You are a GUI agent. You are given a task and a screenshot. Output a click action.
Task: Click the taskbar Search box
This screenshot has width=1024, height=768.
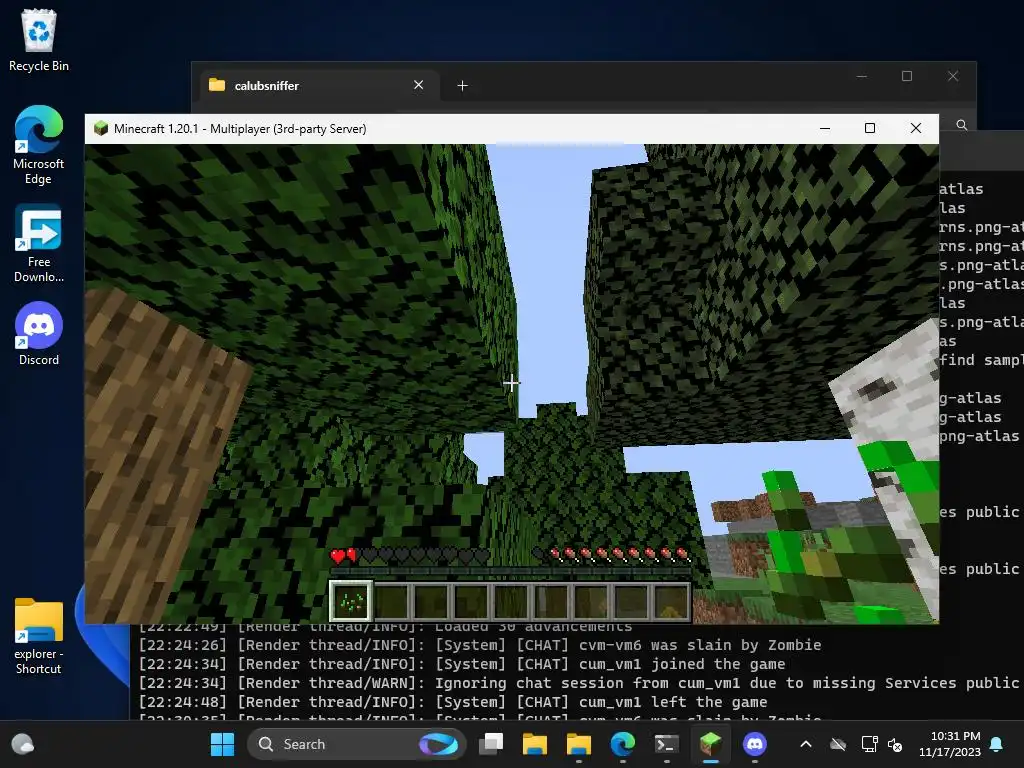pyautogui.click(x=357, y=744)
